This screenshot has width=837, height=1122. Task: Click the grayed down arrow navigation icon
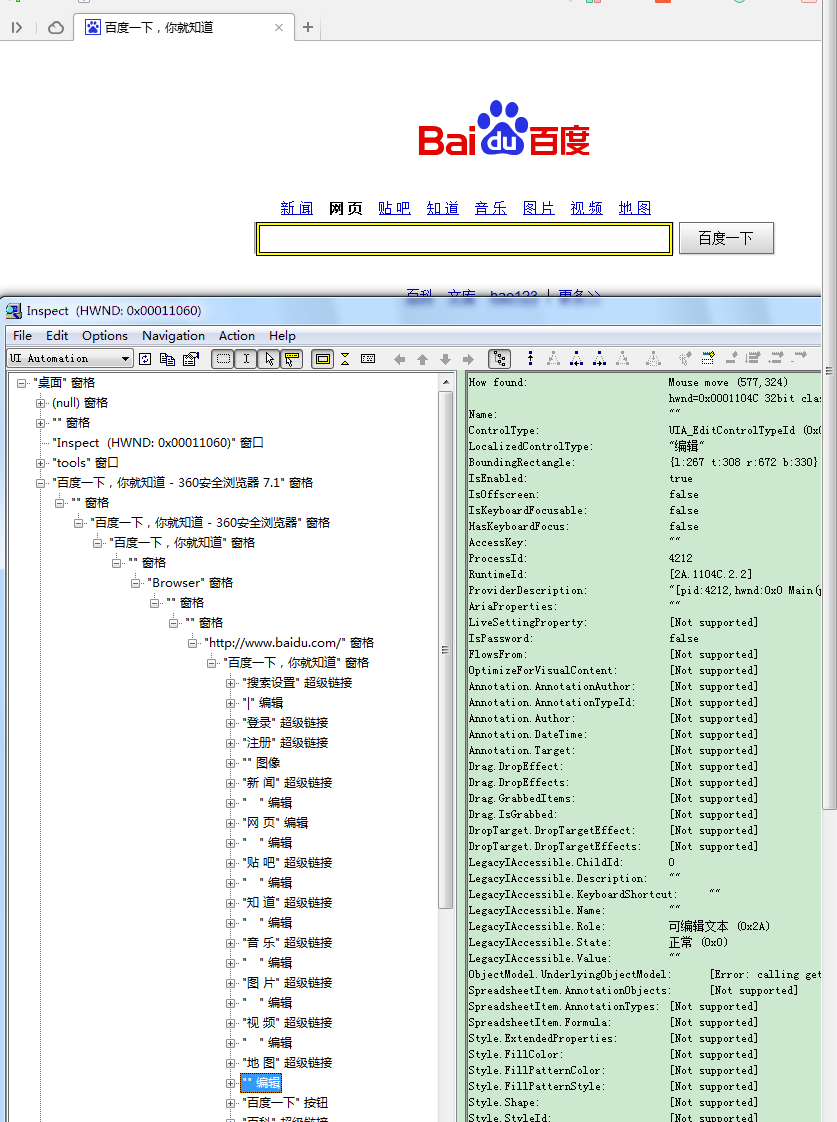[x=446, y=359]
